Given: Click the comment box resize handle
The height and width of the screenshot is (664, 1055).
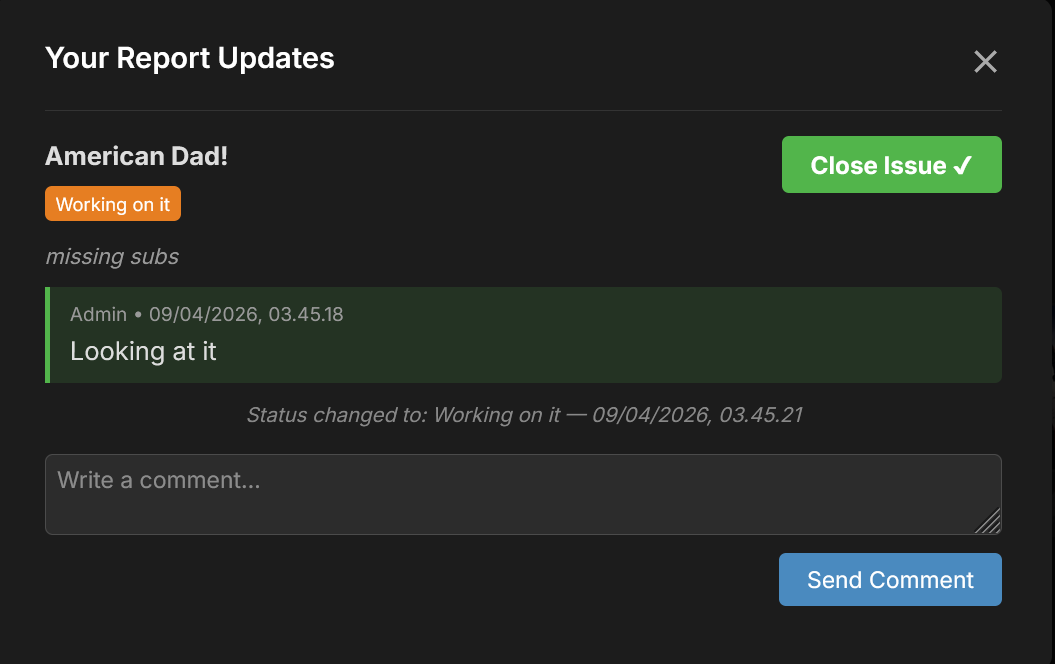Looking at the screenshot, I should click(x=989, y=522).
